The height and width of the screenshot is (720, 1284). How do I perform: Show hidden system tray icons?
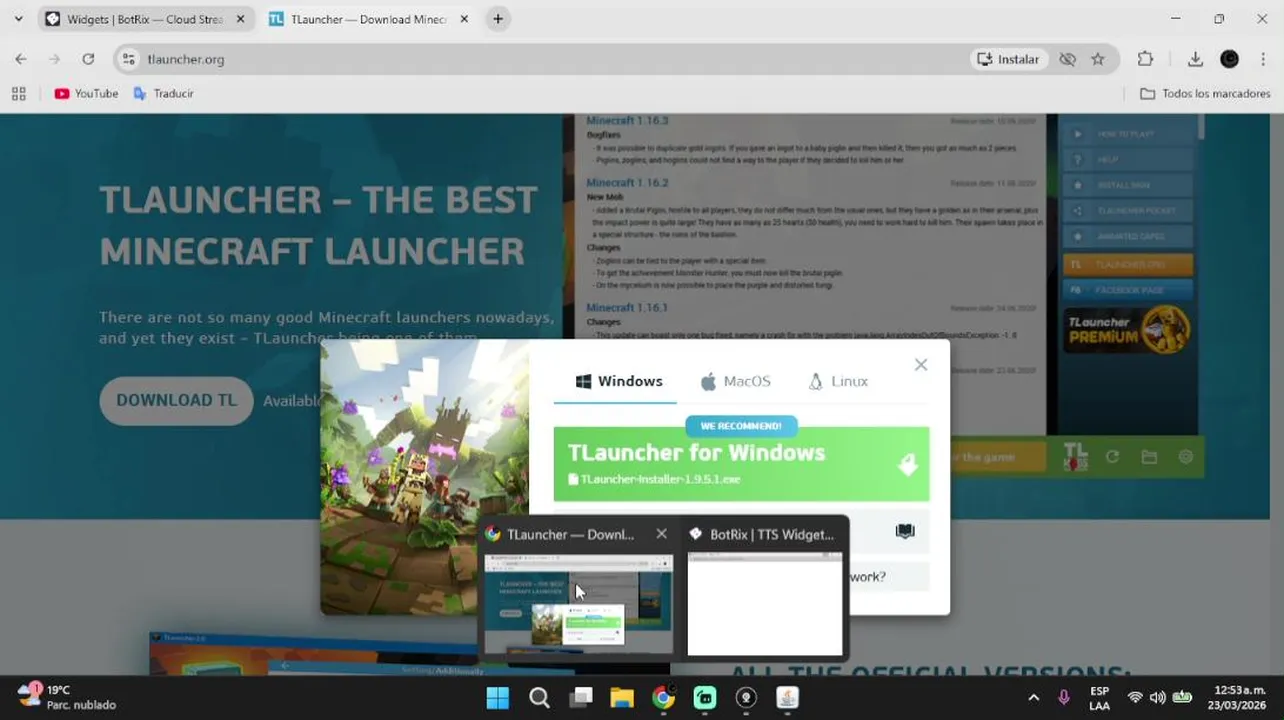pyautogui.click(x=1033, y=698)
